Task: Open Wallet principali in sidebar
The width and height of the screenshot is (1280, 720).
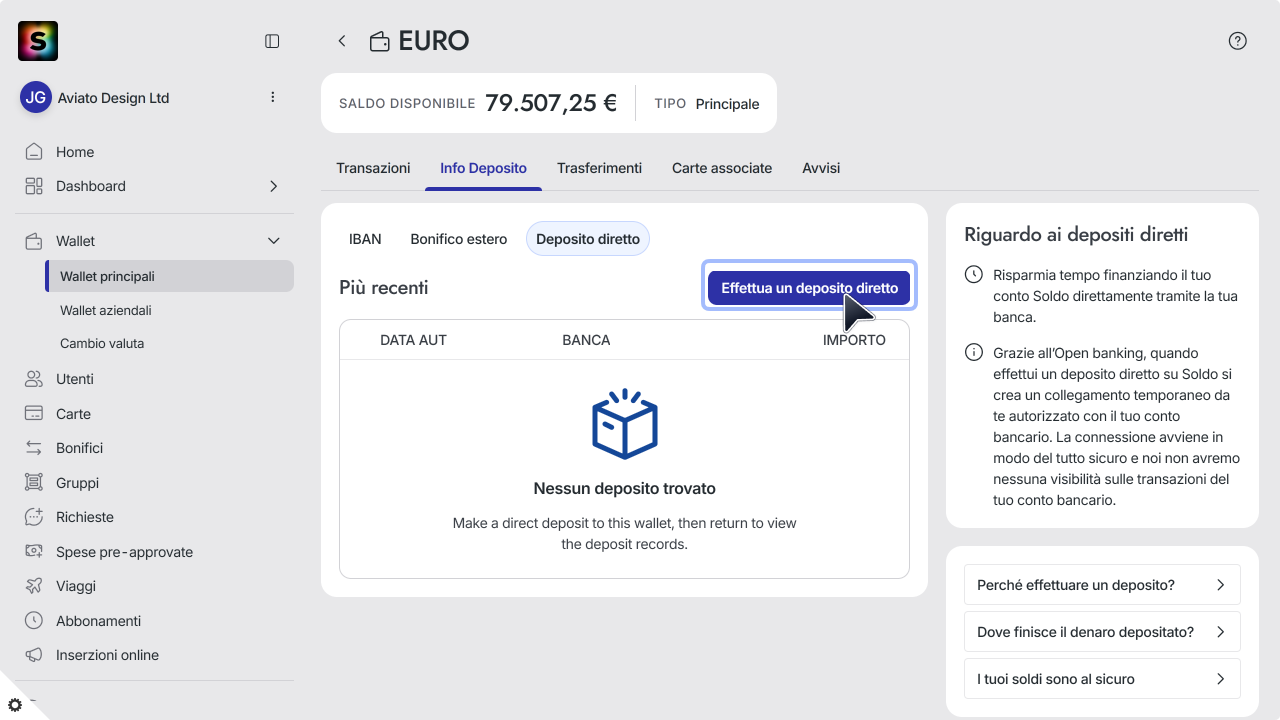Action: point(169,276)
